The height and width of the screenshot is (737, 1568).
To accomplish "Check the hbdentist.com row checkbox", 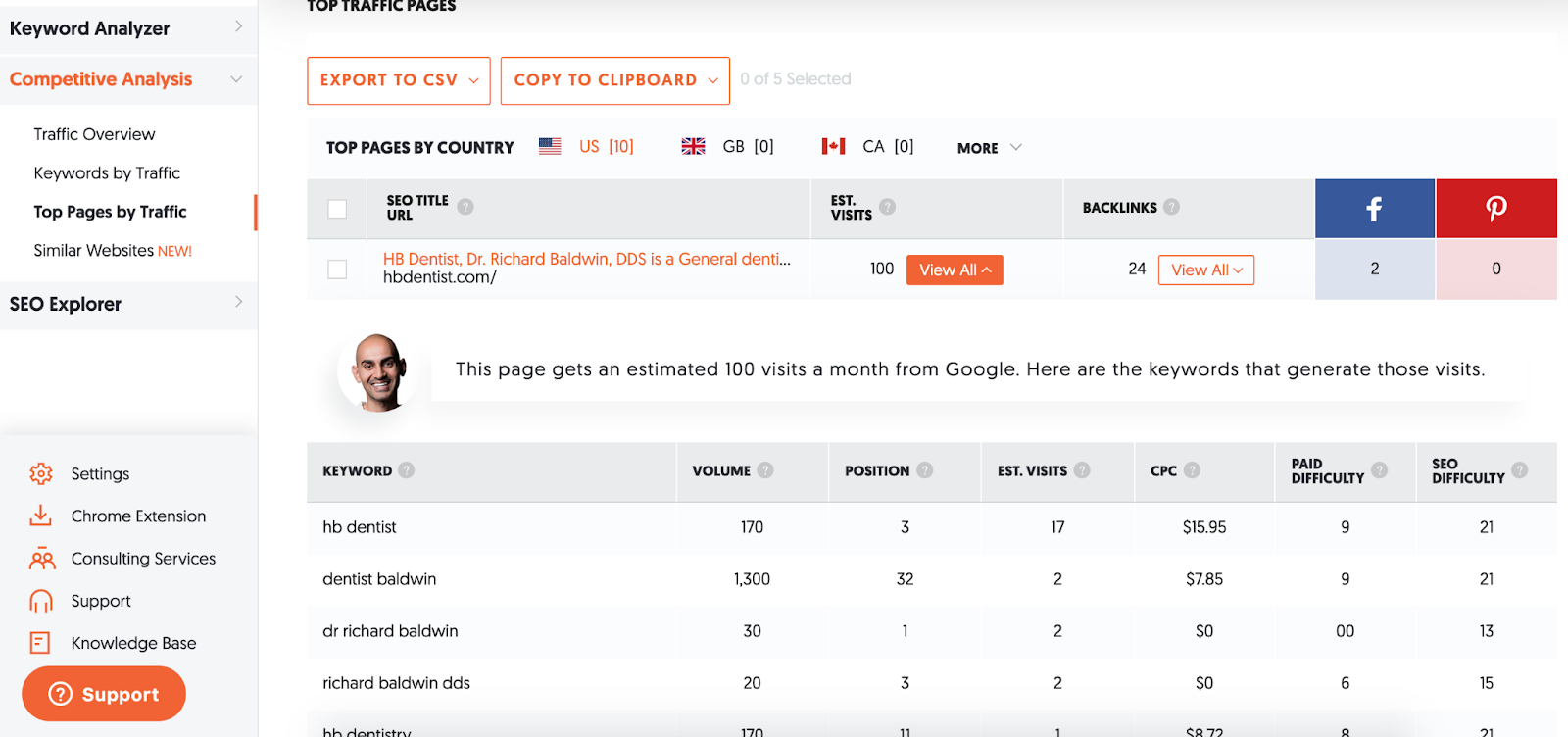I will [337, 269].
